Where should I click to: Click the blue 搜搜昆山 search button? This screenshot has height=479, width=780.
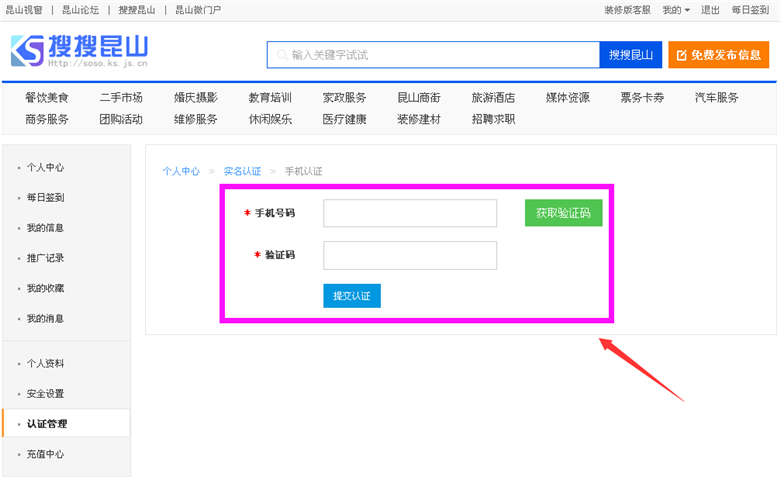(x=631, y=55)
